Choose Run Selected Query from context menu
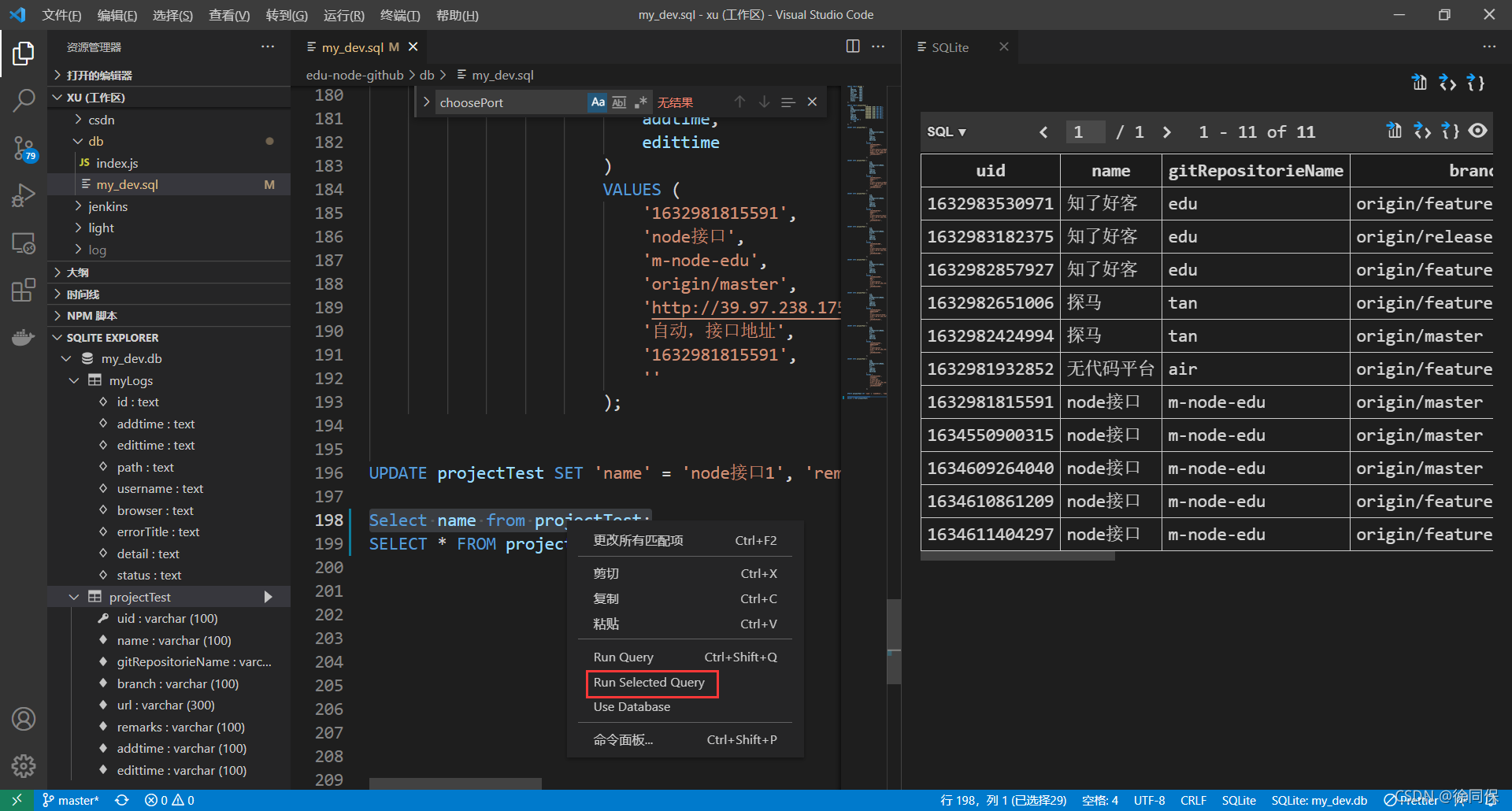 [649, 683]
